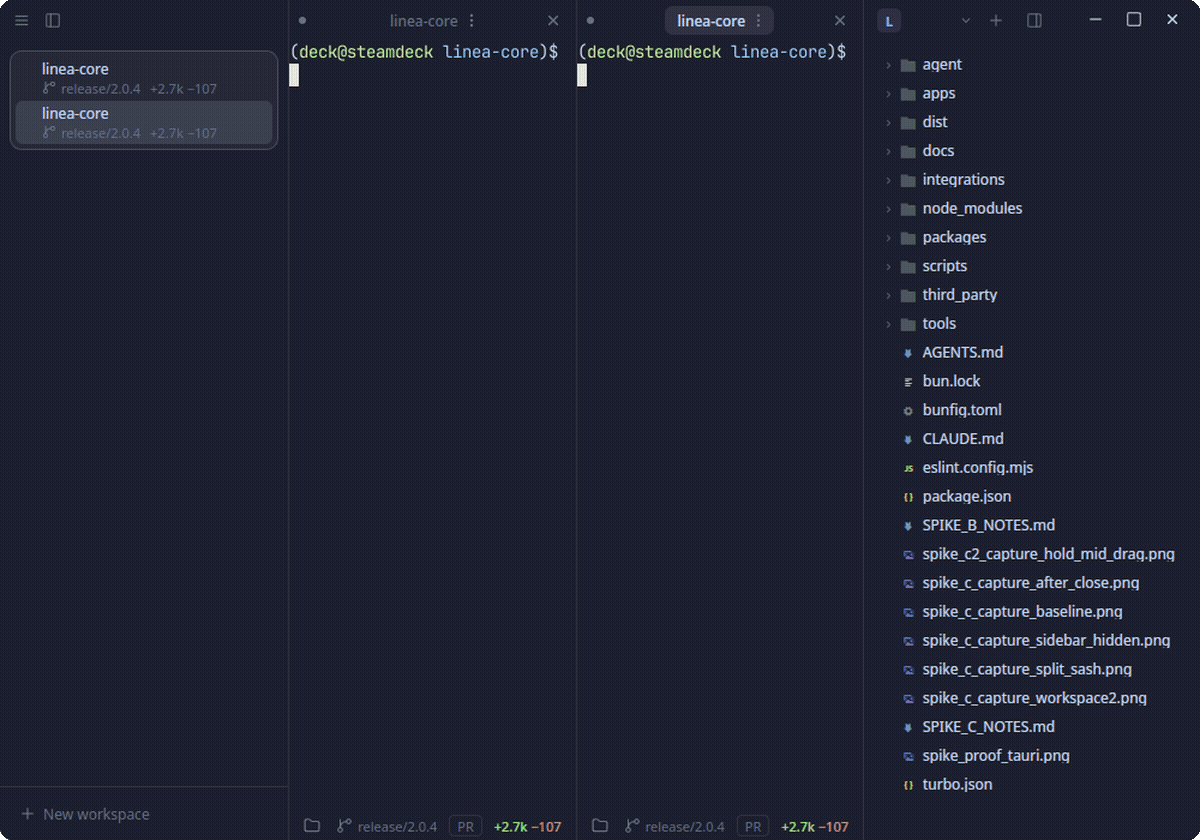Click the braces icon beside package.json
Viewport: 1200px width, 840px height.
click(x=908, y=497)
